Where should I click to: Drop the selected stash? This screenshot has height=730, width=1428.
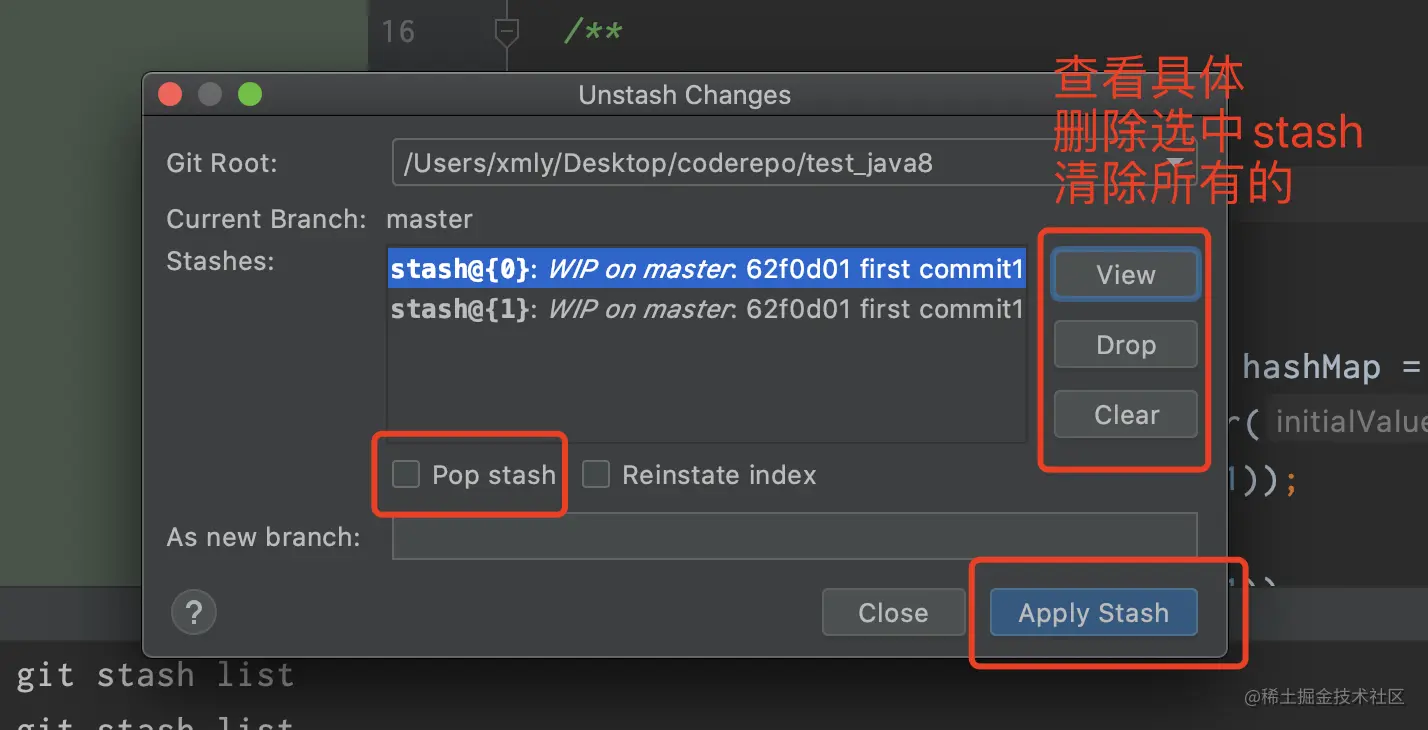tap(1125, 345)
